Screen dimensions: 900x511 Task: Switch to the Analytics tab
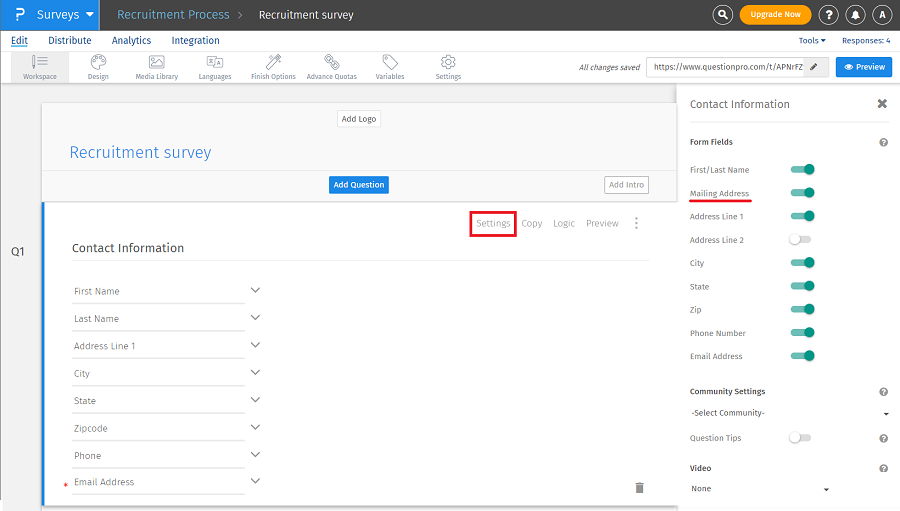131,41
